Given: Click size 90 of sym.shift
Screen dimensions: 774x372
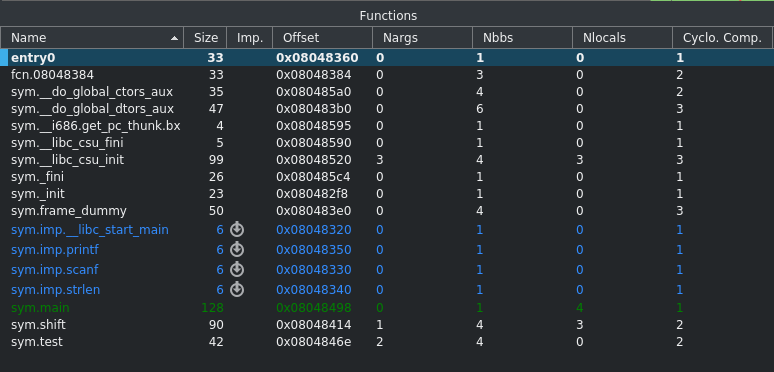Looking at the screenshot, I should click(215, 325).
